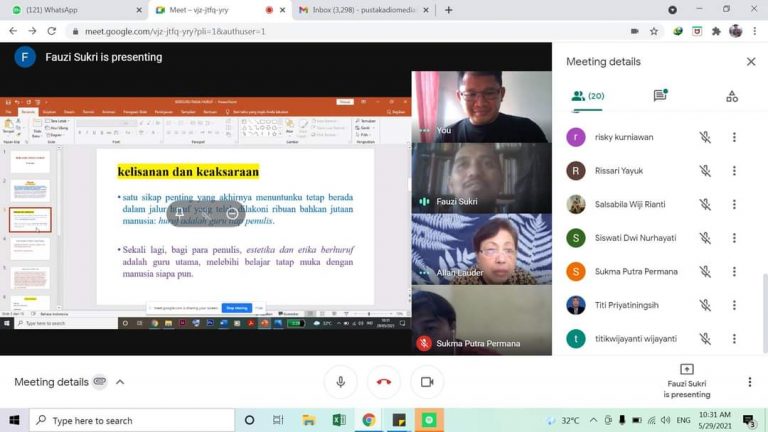Switch to the WhatsApp browser tab

[x=73, y=10]
